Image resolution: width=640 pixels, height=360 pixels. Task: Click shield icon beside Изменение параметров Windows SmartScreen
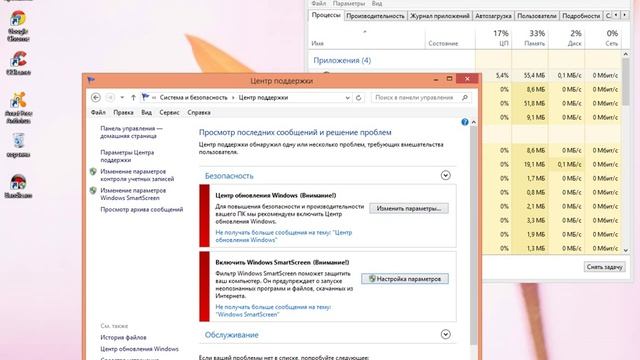pos(93,191)
